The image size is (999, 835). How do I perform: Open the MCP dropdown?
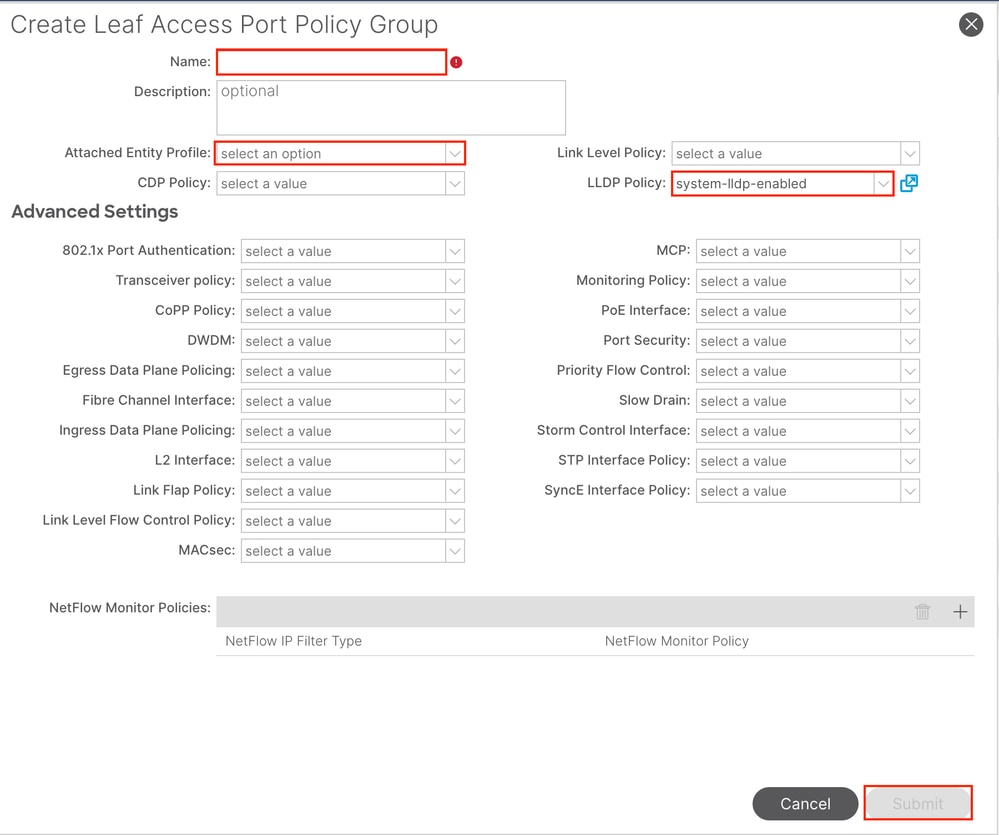point(807,251)
